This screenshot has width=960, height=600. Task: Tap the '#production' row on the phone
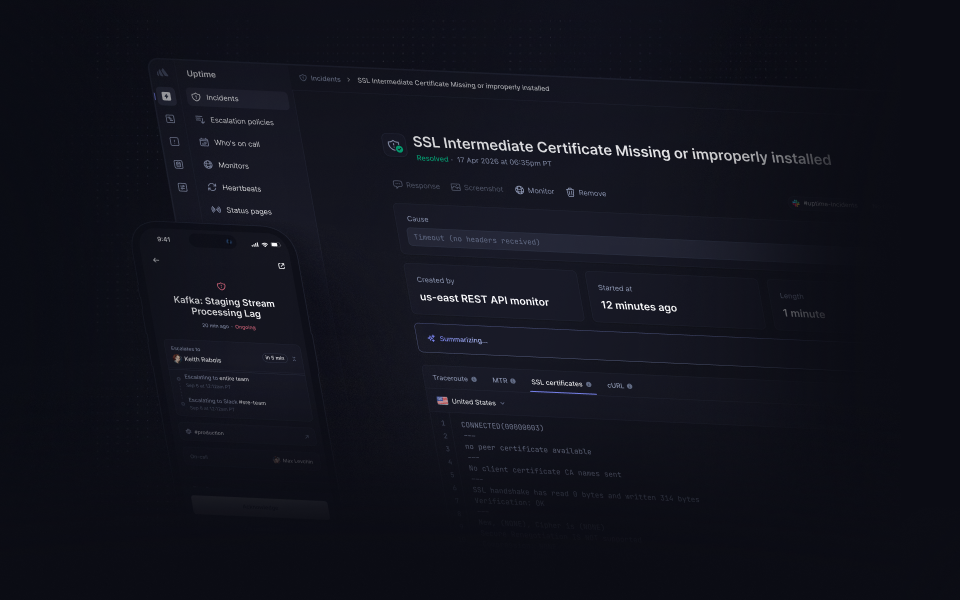pos(247,434)
